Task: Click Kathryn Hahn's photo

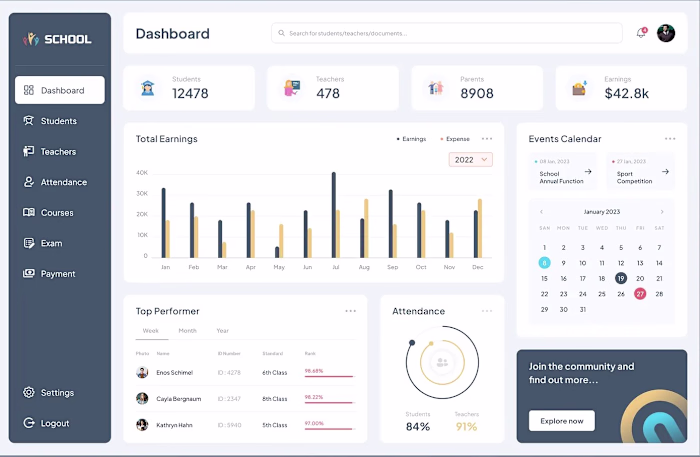Action: point(142,424)
